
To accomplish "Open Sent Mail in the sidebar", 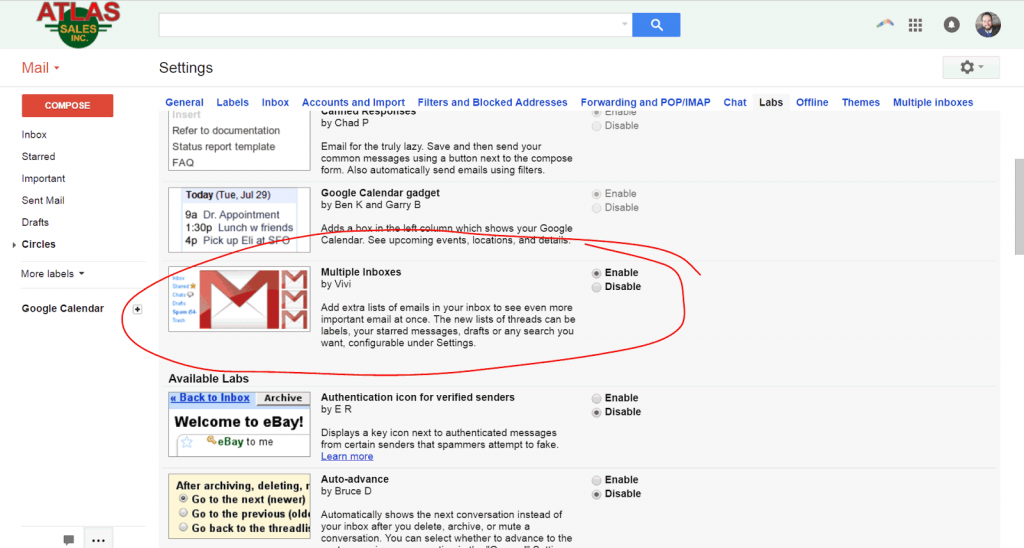I will click(42, 201).
